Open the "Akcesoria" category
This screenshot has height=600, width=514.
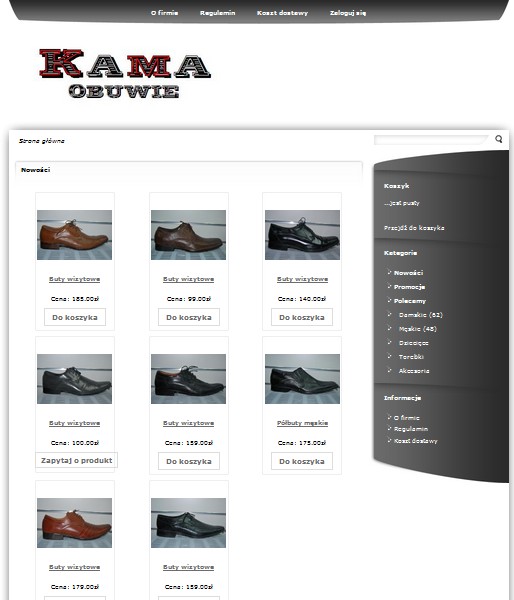tap(414, 371)
